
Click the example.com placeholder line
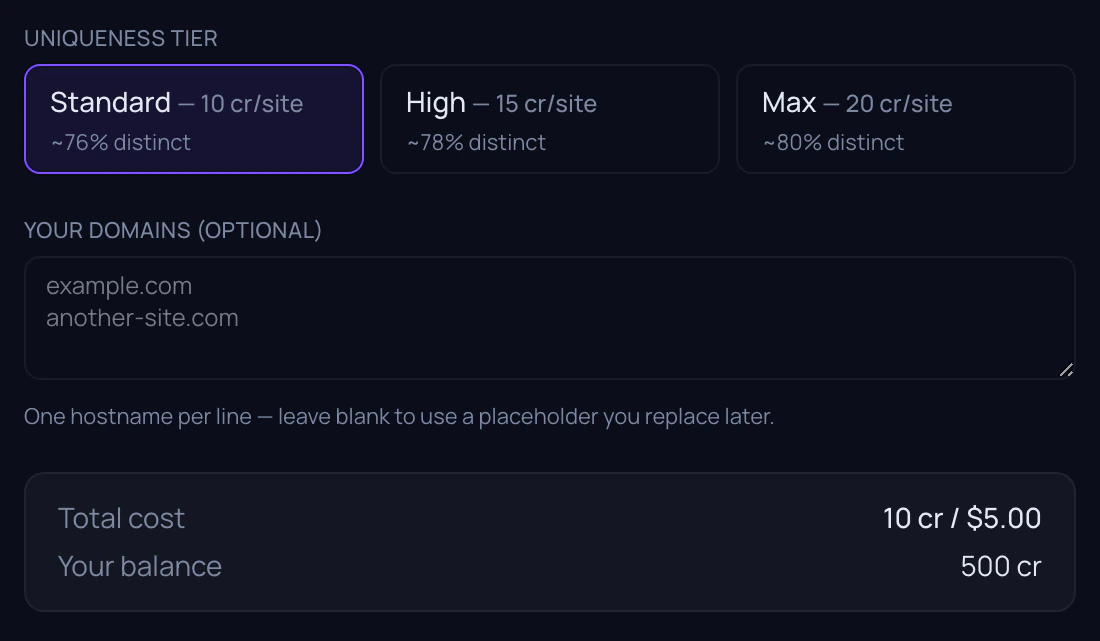coord(119,286)
